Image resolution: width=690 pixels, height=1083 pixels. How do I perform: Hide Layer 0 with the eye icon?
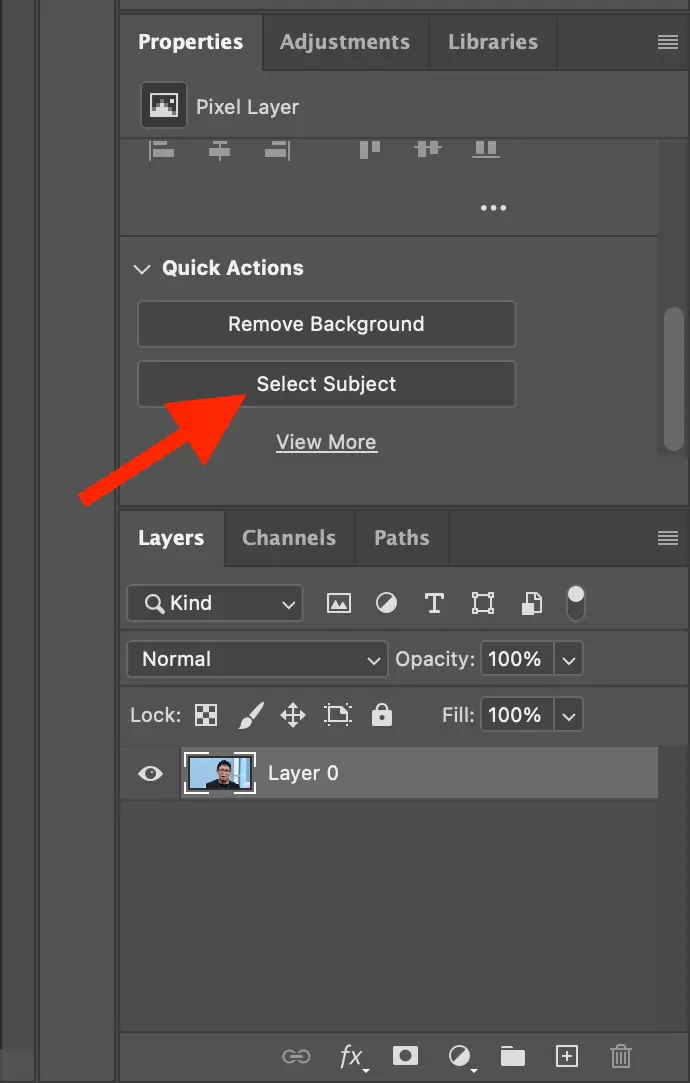point(150,773)
